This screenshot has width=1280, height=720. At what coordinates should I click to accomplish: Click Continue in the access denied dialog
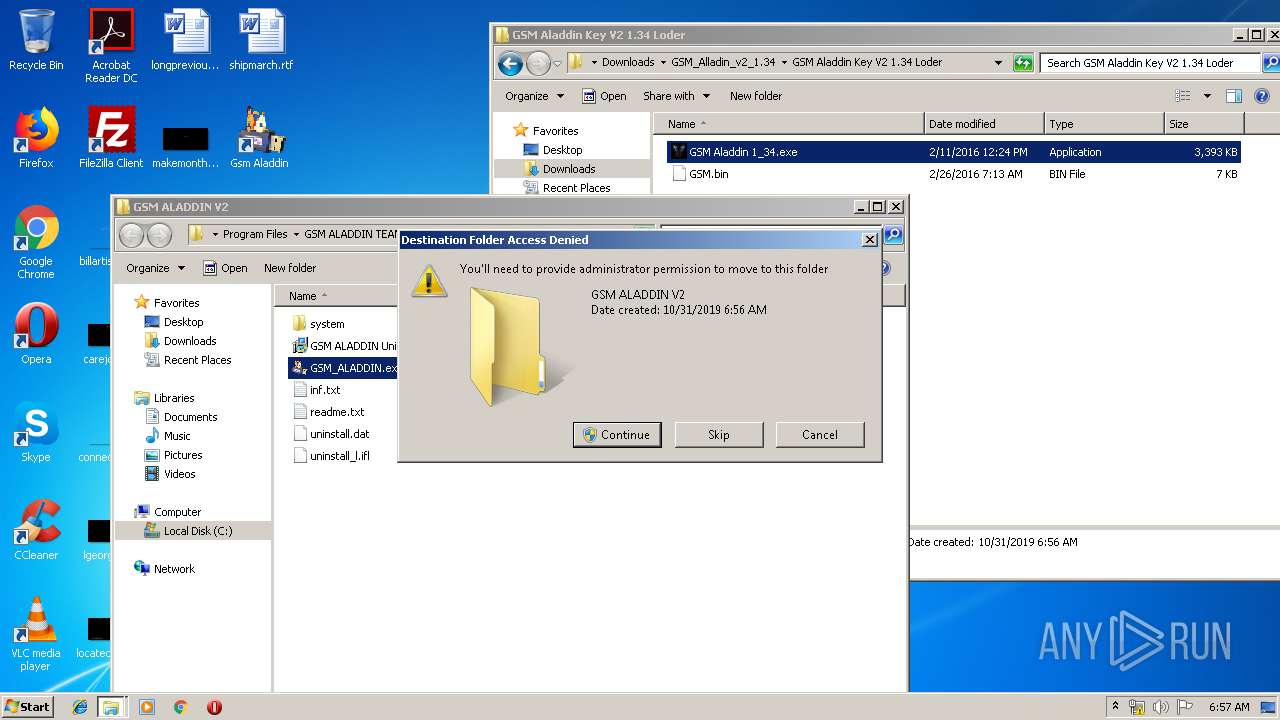coord(616,435)
